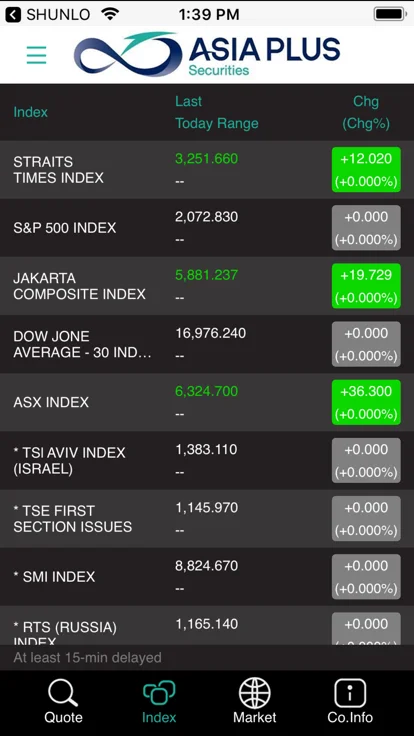The height and width of the screenshot is (736, 414).
Task: Tap the Co.Info icon
Action: (350, 693)
